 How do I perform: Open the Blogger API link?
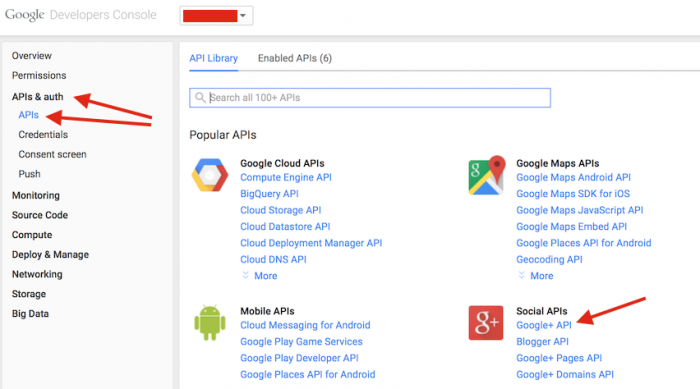point(542,342)
